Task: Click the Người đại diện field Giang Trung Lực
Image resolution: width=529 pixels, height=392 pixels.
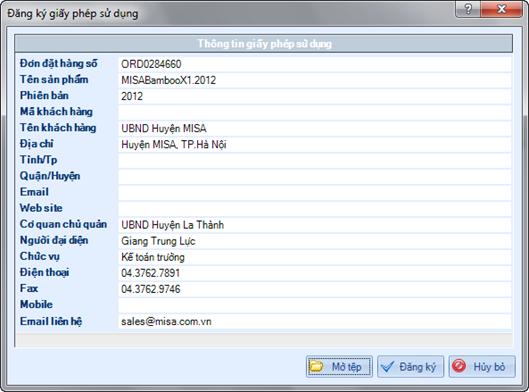Action: click(x=315, y=241)
